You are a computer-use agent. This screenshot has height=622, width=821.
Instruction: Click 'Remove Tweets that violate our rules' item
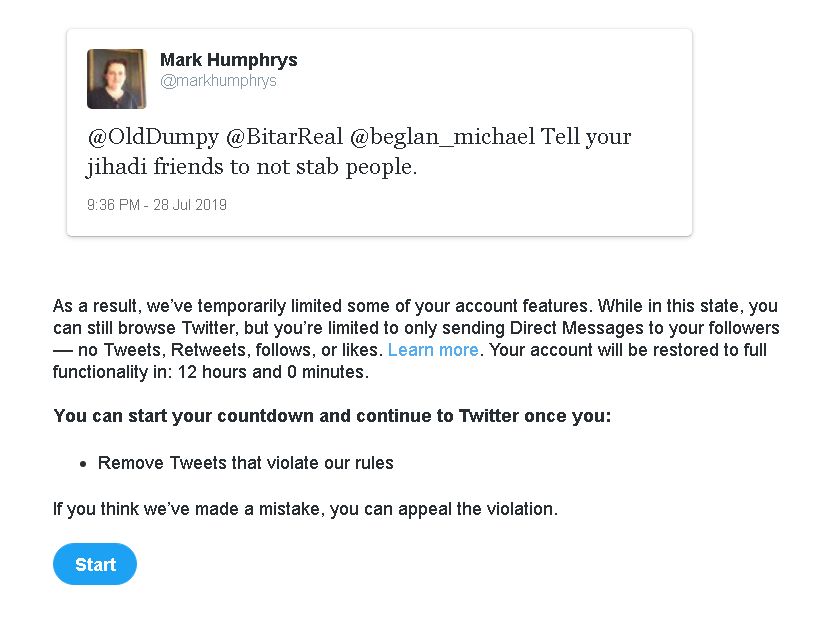click(246, 463)
